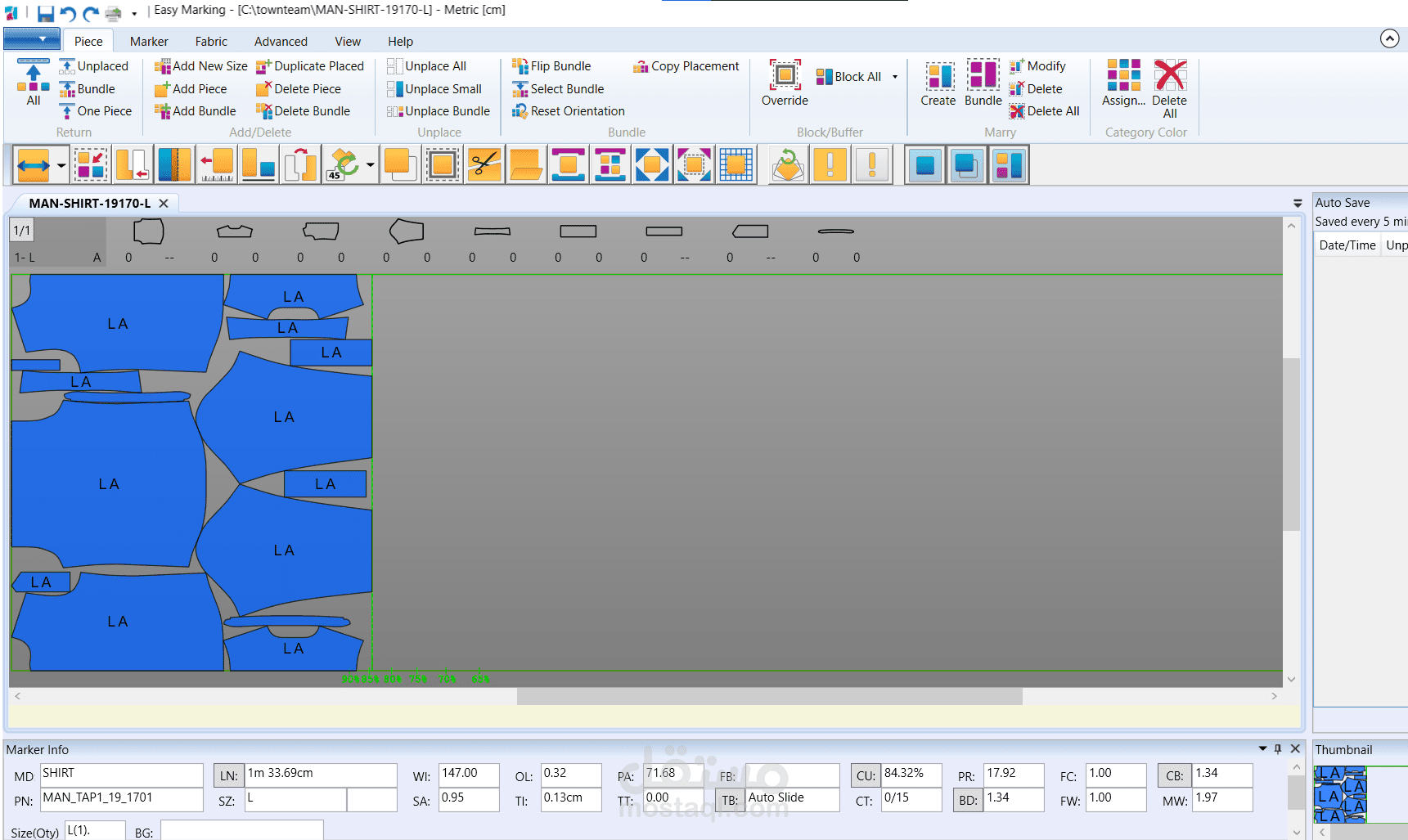Click the CB: button in Marker Info
Image resolution: width=1408 pixels, height=840 pixels.
point(1175,775)
